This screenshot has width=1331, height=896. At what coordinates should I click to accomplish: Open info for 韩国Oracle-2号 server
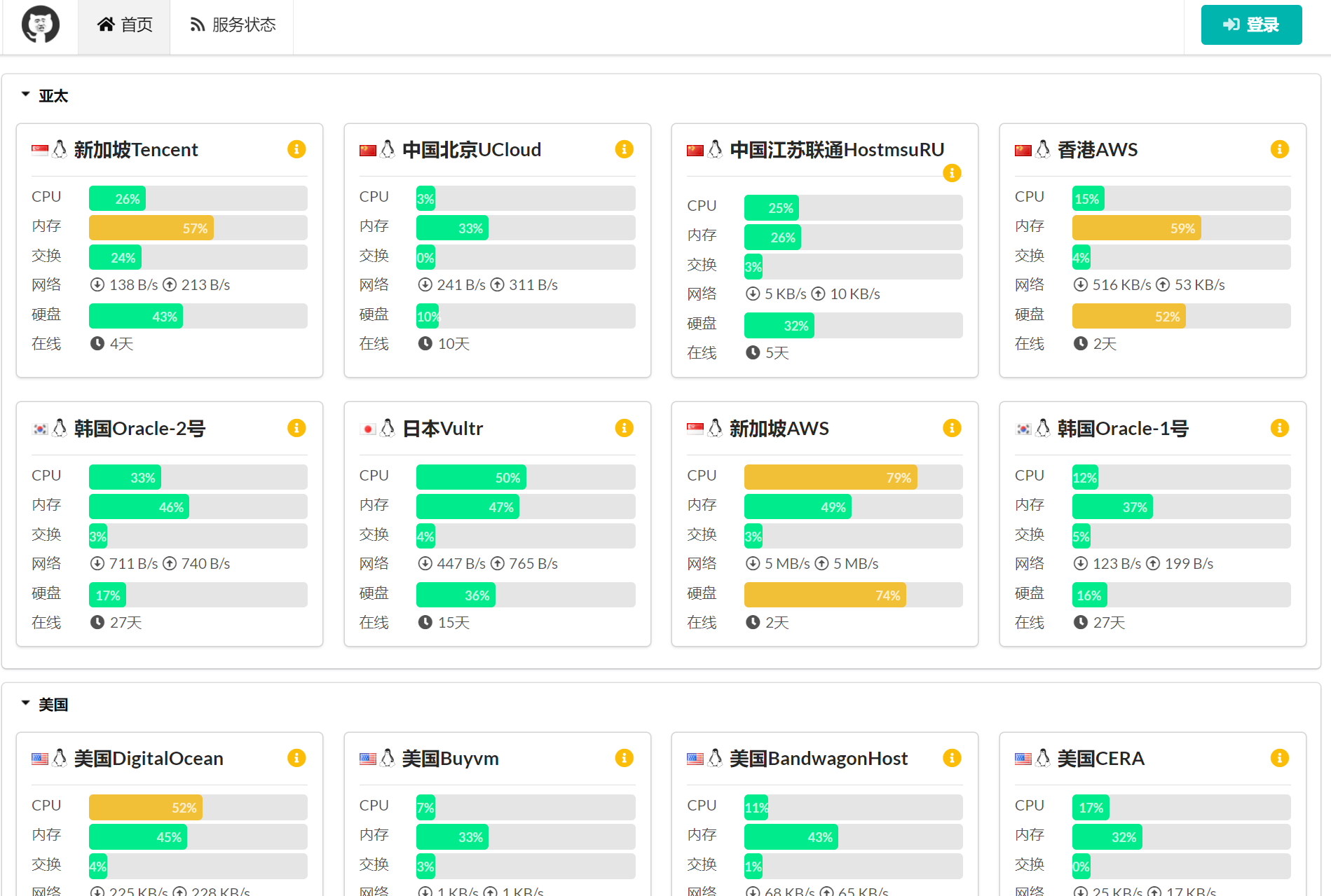296,428
